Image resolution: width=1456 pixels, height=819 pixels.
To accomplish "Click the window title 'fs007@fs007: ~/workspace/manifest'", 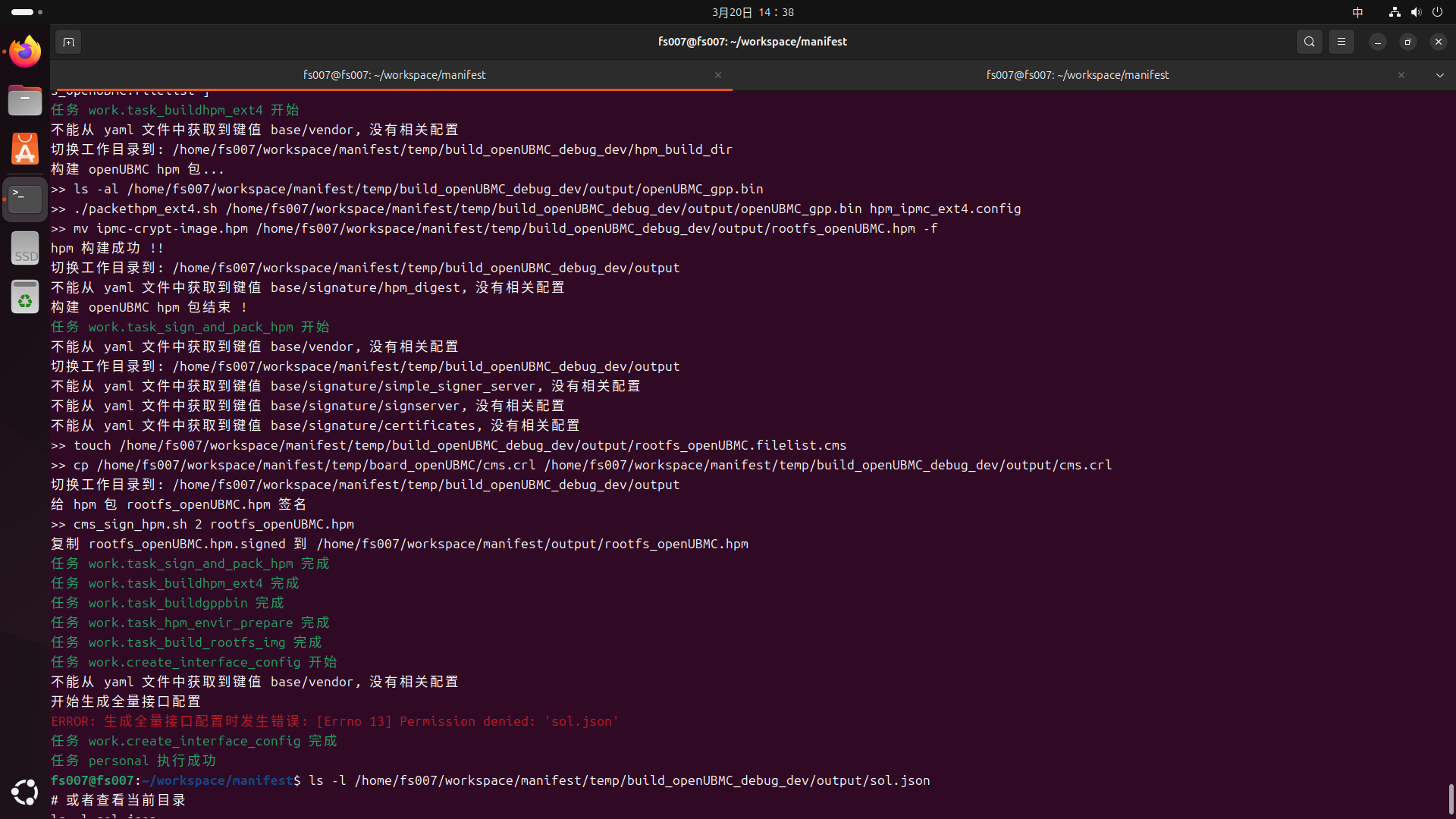I will click(x=752, y=42).
